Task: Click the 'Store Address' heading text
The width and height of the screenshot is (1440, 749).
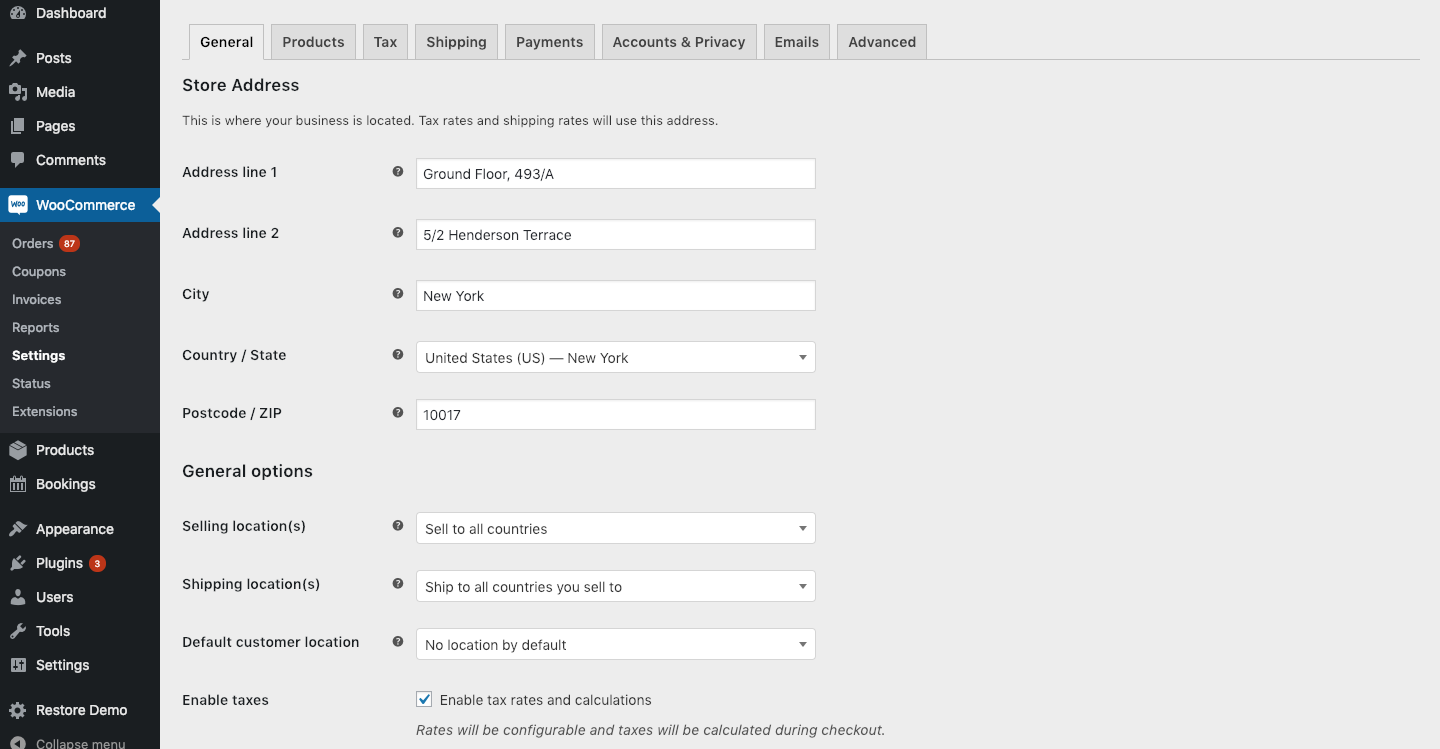Action: click(241, 85)
